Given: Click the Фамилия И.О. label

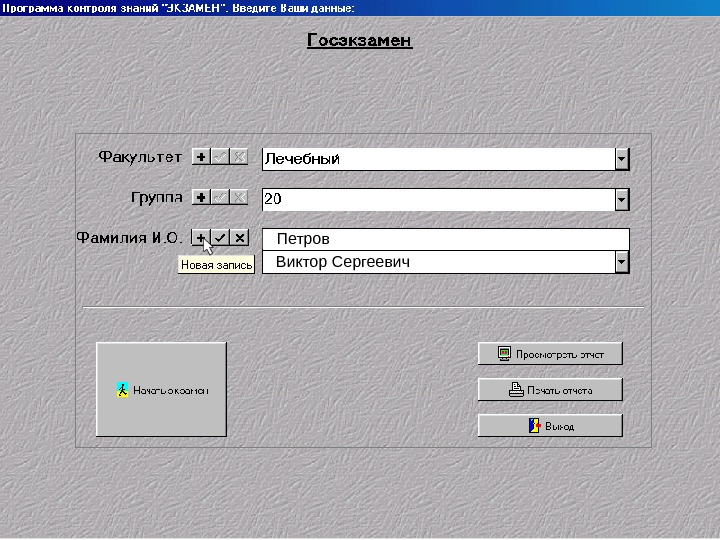Looking at the screenshot, I should point(129,237).
